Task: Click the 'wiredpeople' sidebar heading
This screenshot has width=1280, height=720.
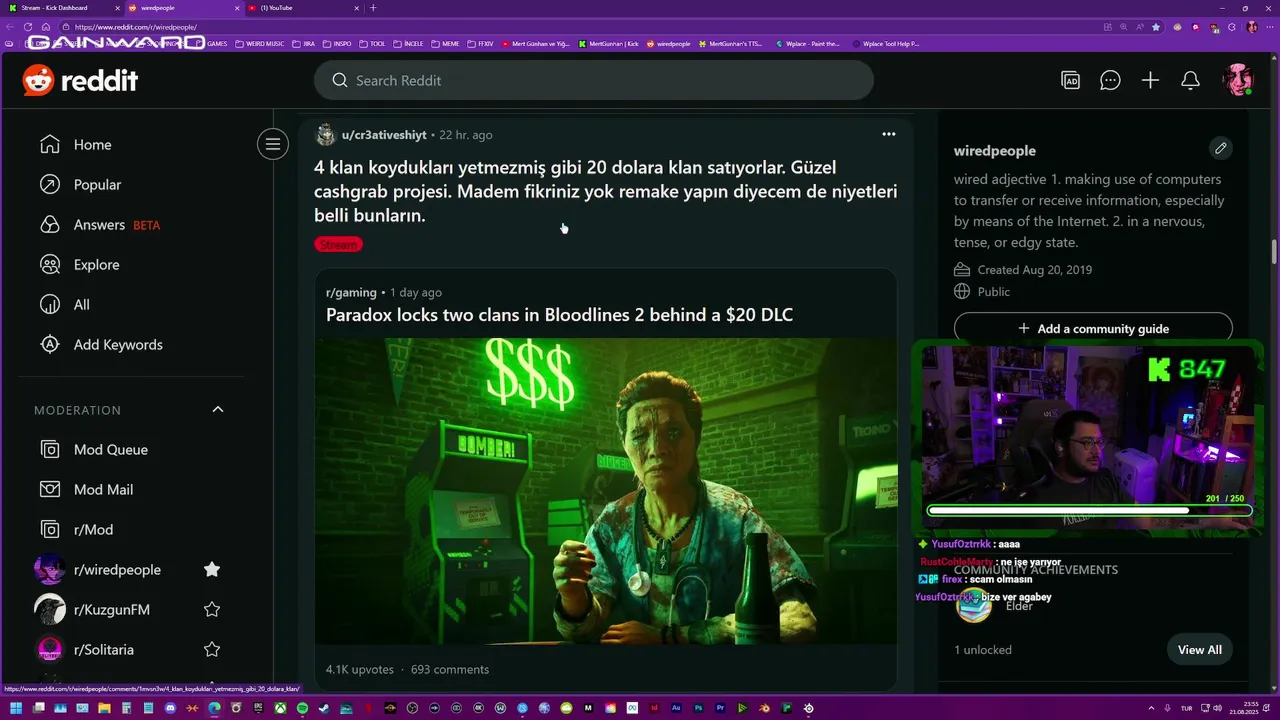Action: [995, 151]
